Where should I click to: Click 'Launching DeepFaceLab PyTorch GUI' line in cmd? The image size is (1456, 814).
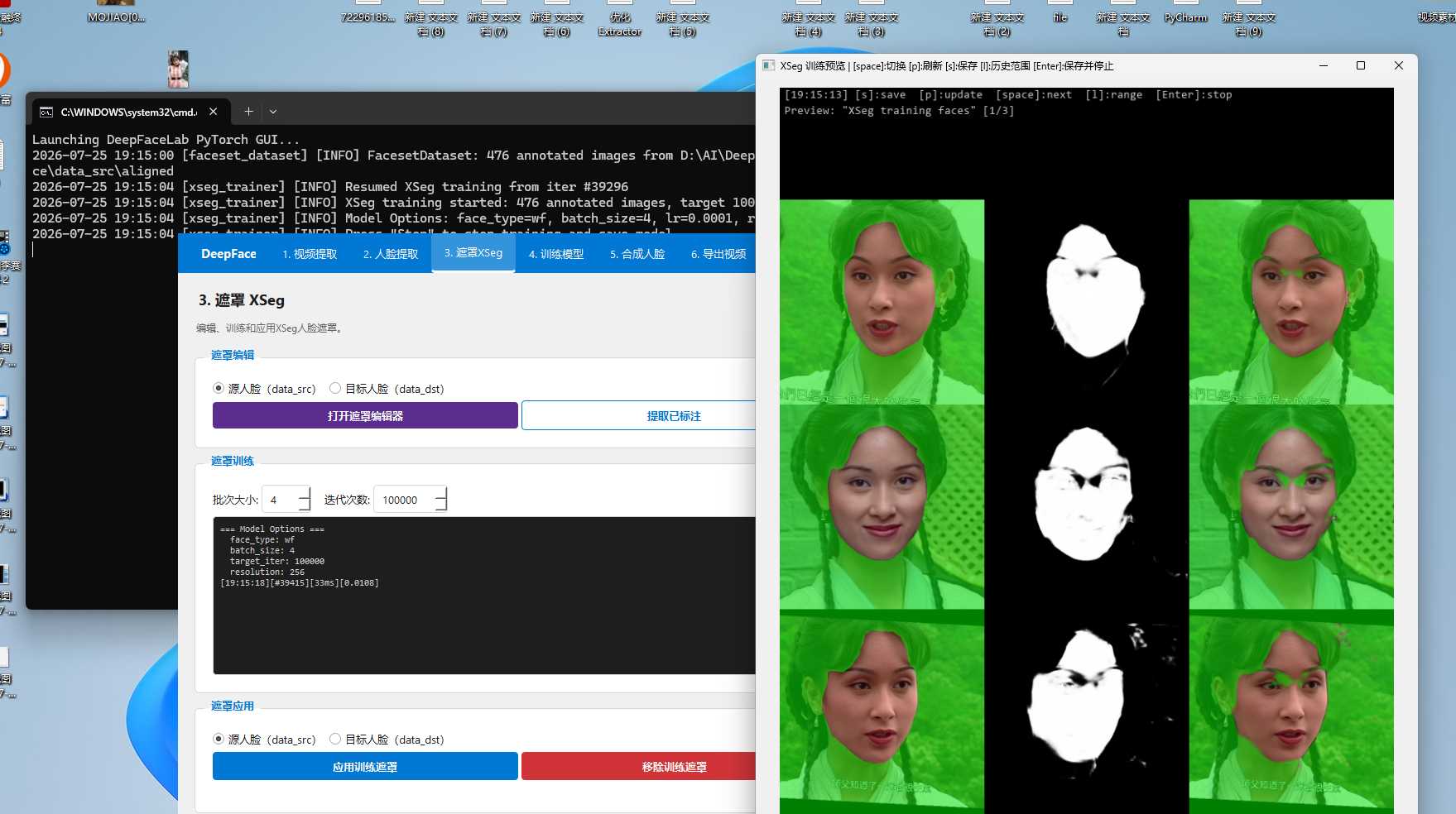click(166, 140)
